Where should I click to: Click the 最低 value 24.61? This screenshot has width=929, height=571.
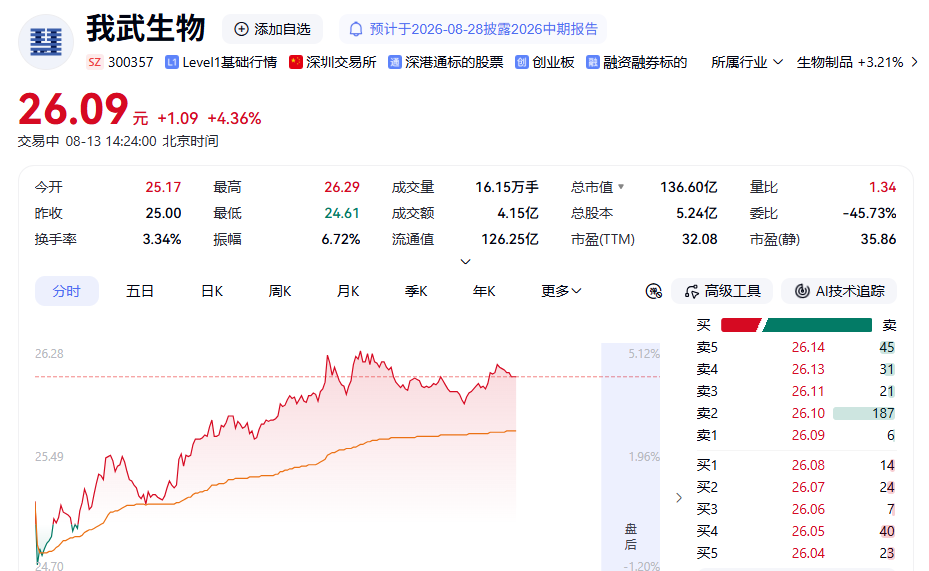click(342, 213)
